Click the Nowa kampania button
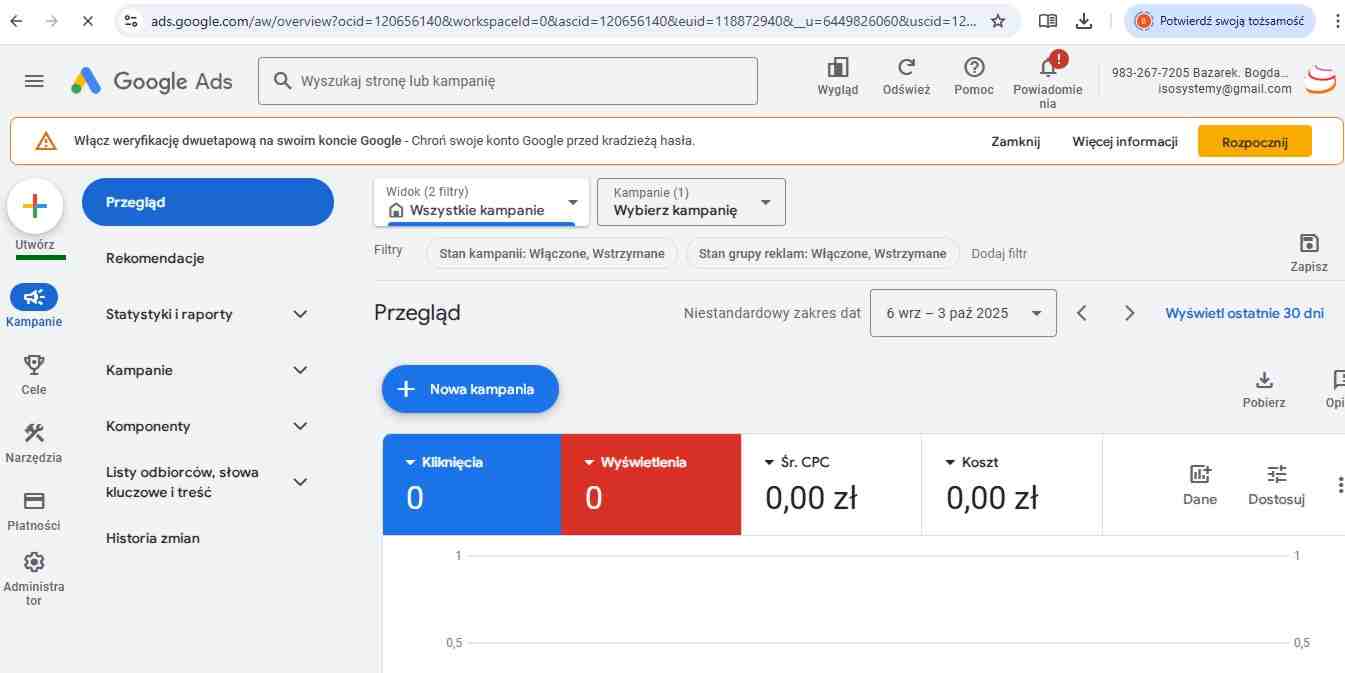Screen dimensions: 1345x673 pyautogui.click(x=470, y=389)
